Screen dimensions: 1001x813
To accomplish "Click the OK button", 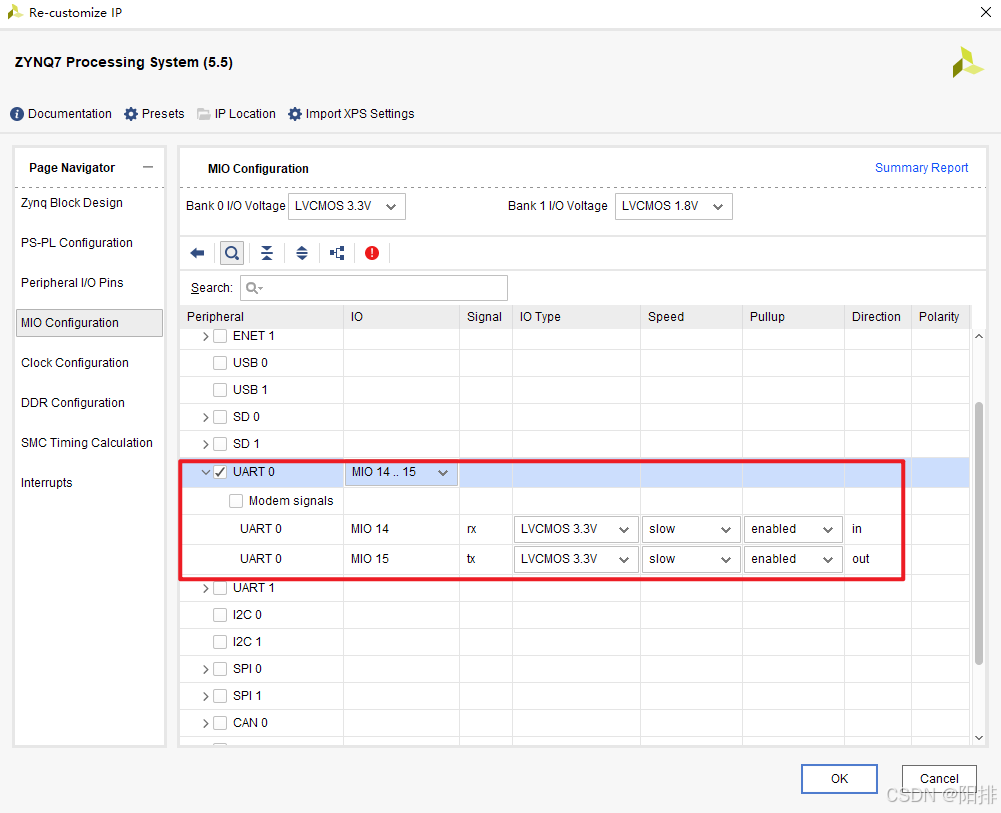I will tap(839, 779).
